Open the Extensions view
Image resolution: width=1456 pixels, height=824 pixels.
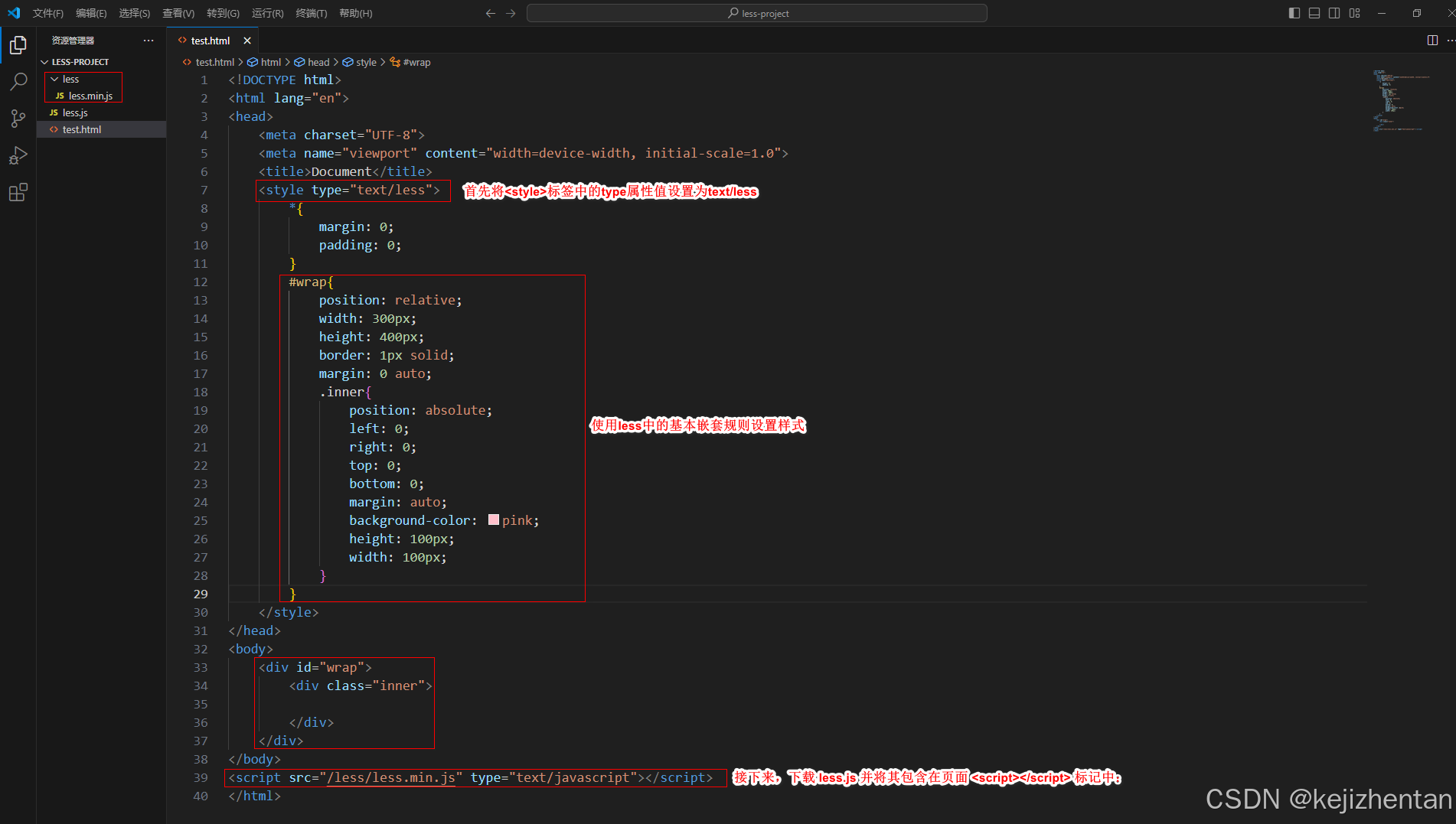18,192
